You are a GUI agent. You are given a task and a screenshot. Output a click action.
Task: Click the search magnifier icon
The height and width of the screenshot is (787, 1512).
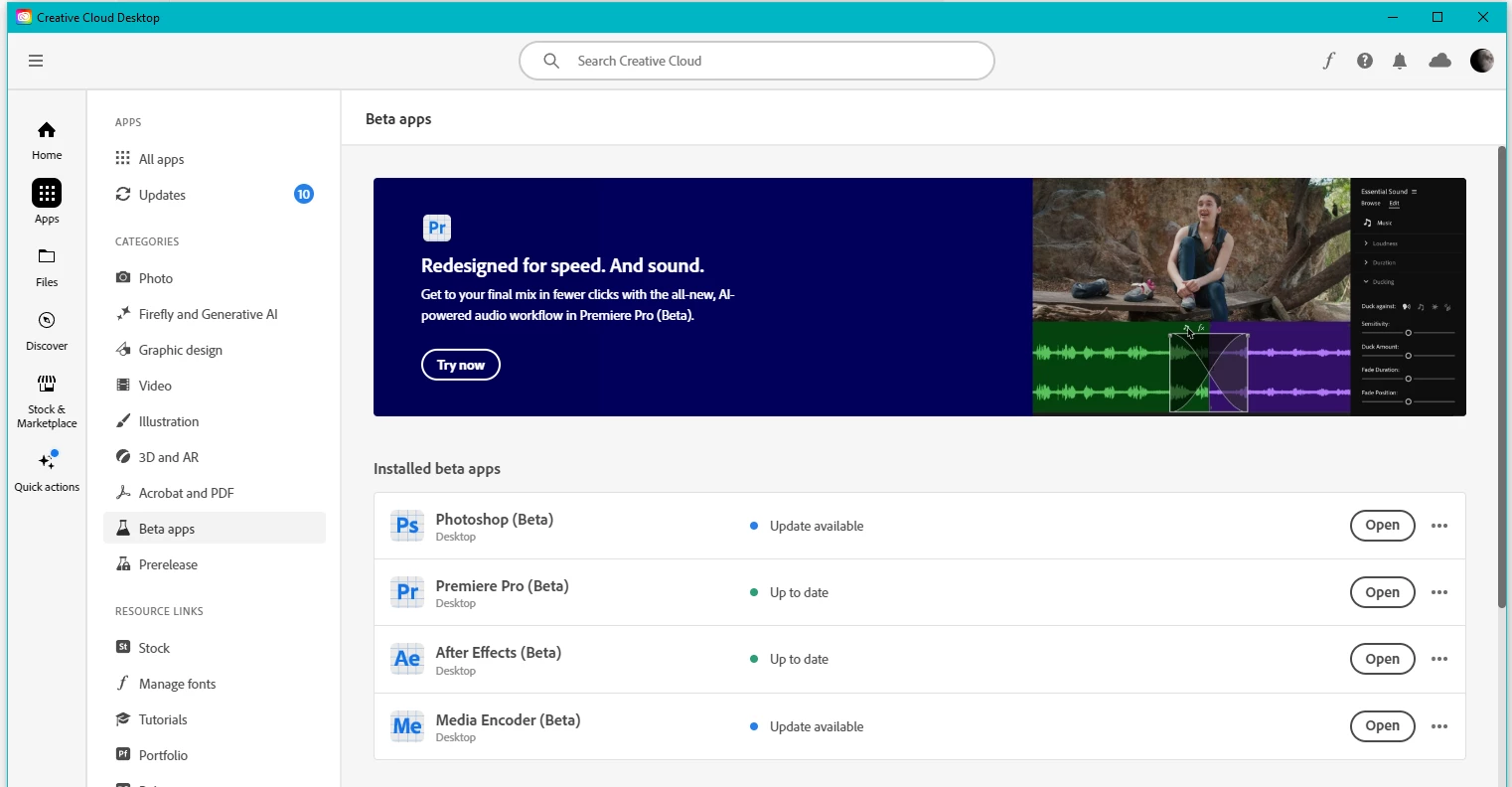pyautogui.click(x=551, y=61)
